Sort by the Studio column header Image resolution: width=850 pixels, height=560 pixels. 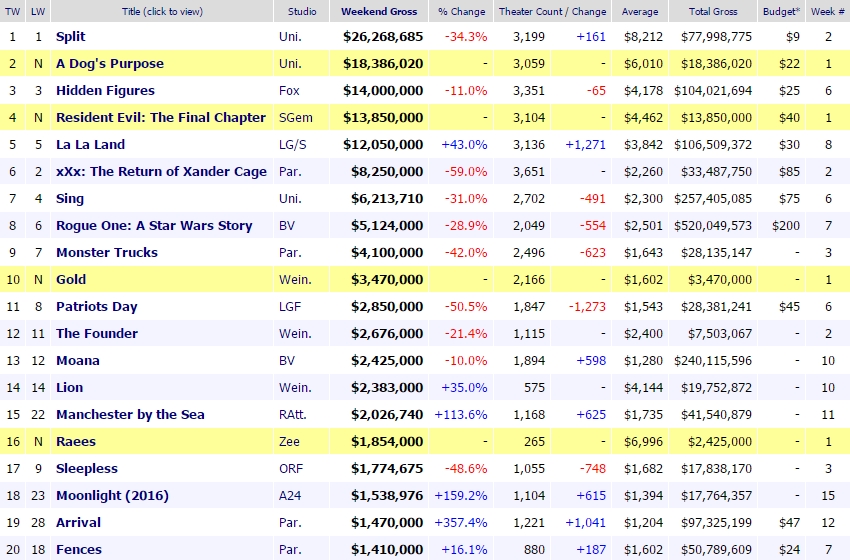coord(302,11)
